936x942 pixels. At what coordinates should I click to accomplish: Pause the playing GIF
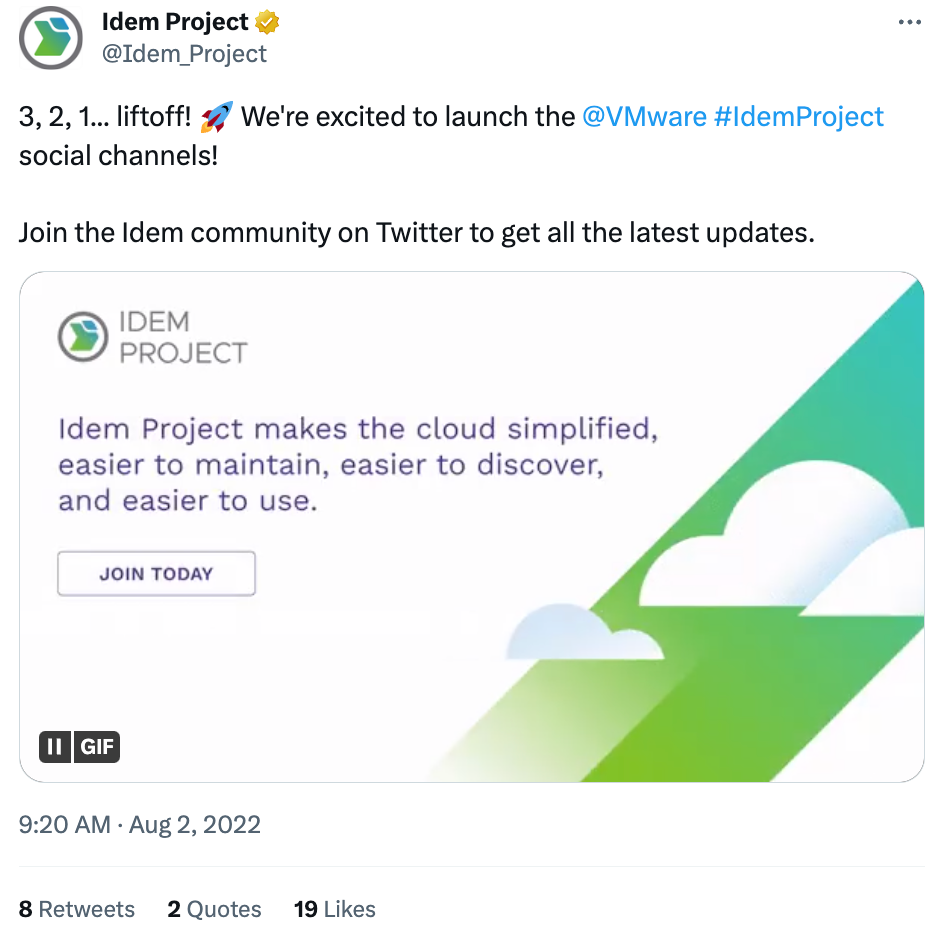tap(55, 747)
